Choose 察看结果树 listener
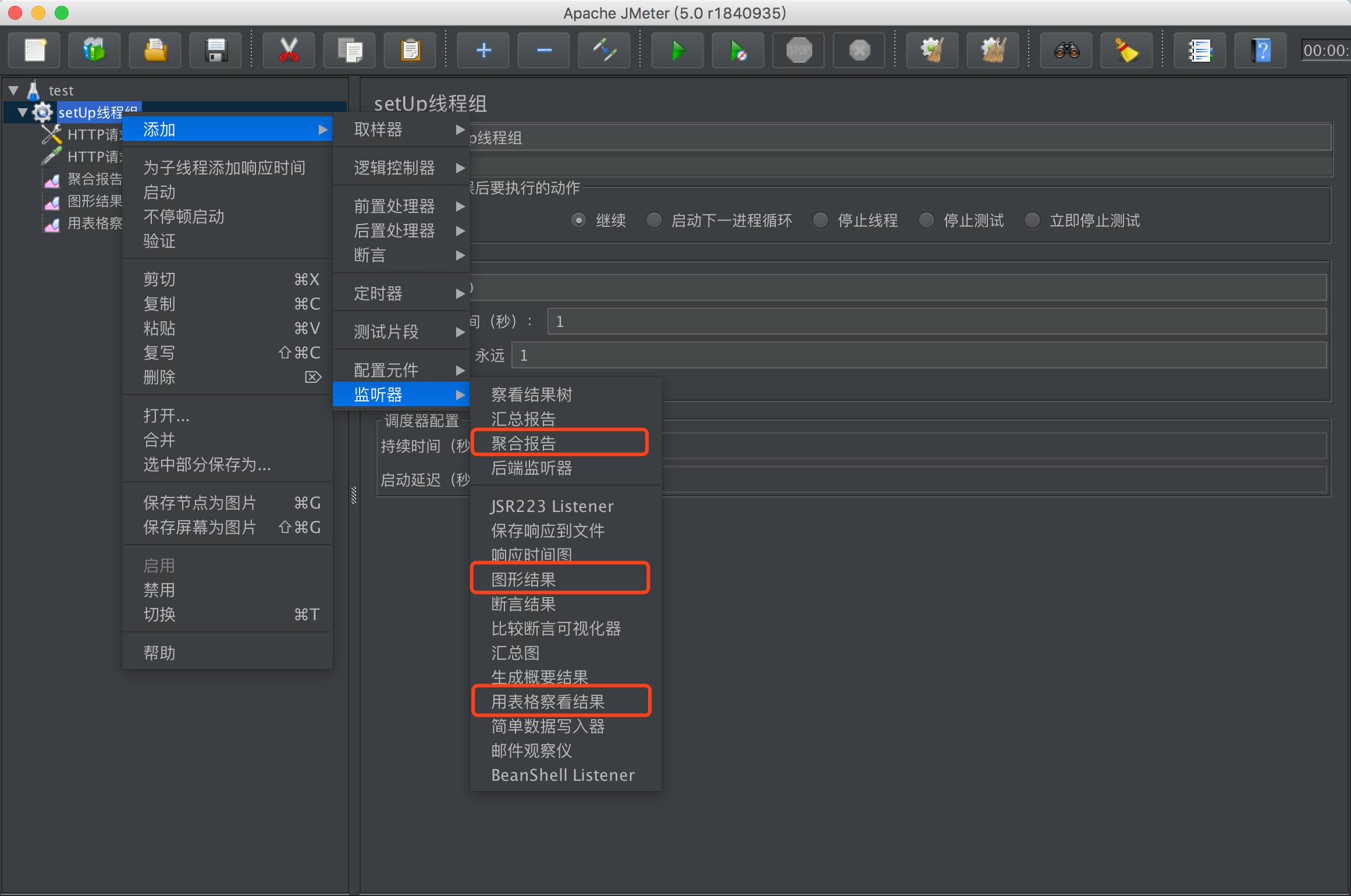 566,394
